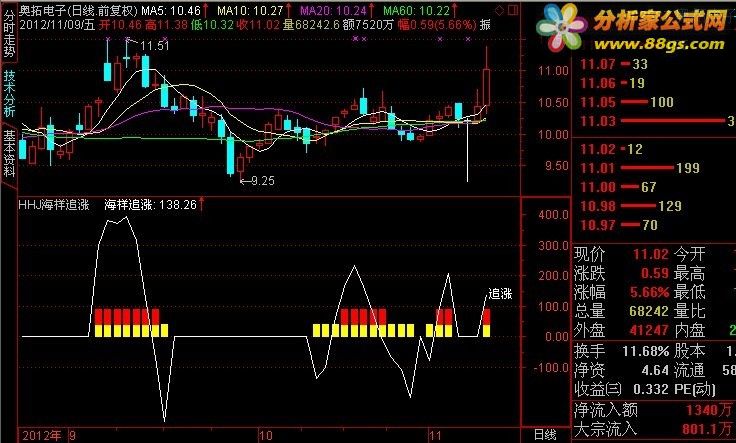Click the change value 幅0.59(5.66%)
736x443 pixels.
click(x=437, y=24)
